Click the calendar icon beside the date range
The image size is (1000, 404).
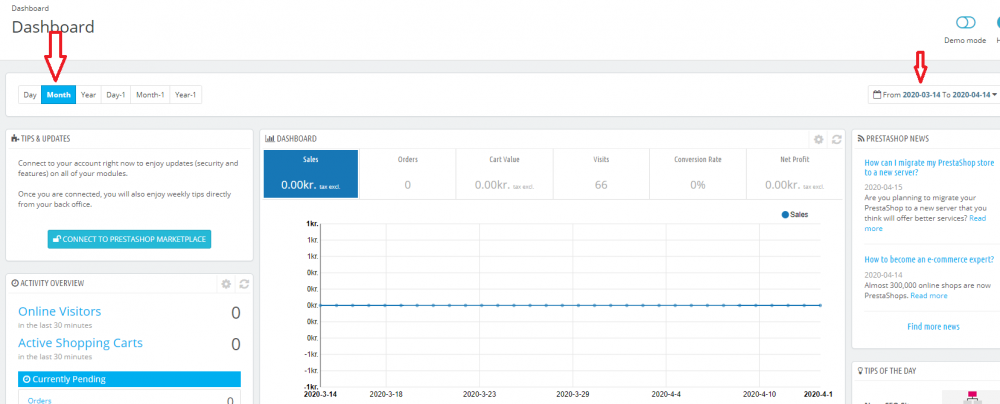(x=878, y=95)
